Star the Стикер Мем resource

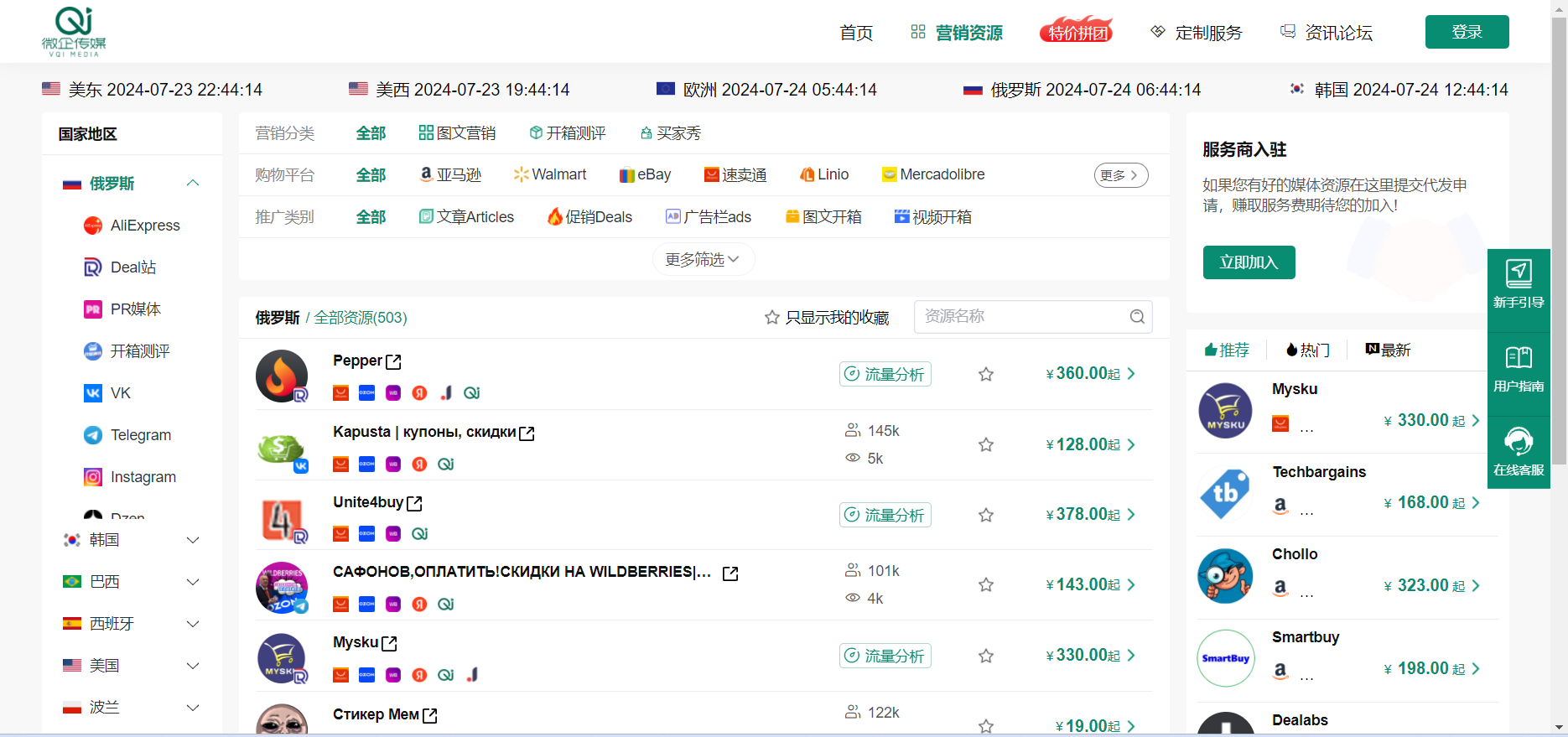point(986,726)
